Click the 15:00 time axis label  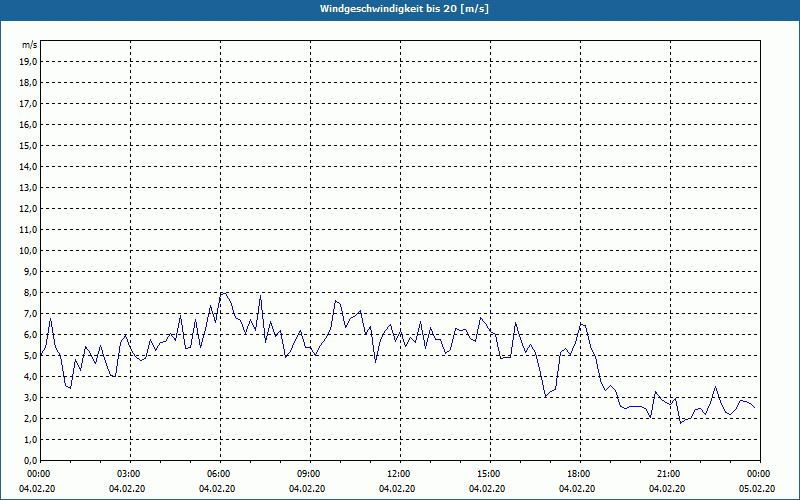[490, 474]
